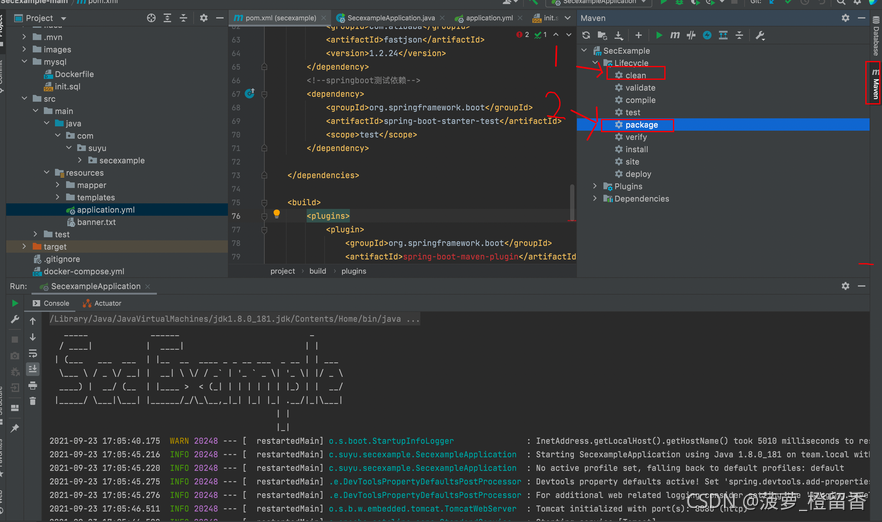Expand secexample package folder
This screenshot has width=882, height=522.
(x=79, y=160)
